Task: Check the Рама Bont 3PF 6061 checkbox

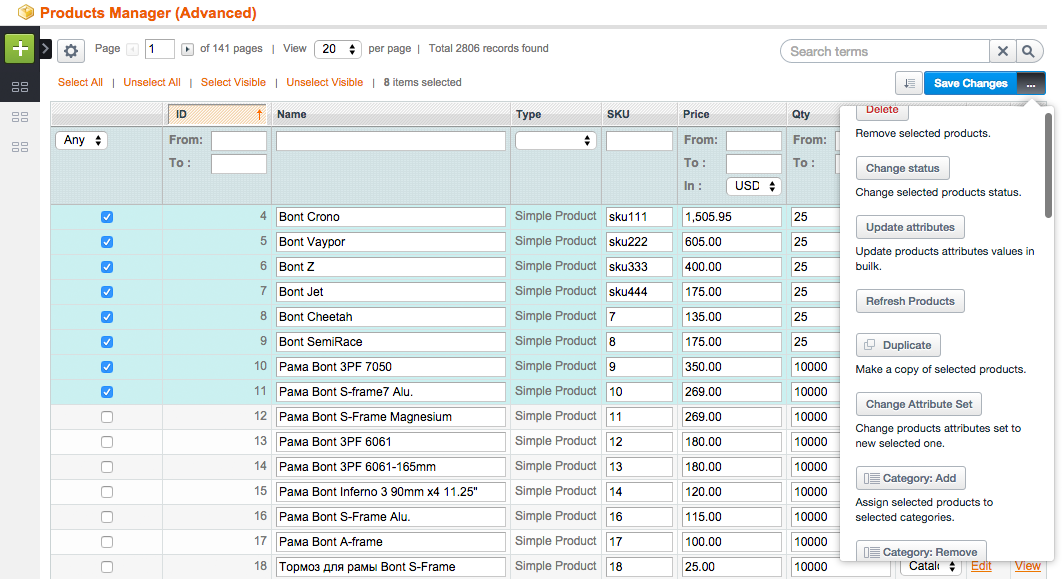Action: point(107,442)
